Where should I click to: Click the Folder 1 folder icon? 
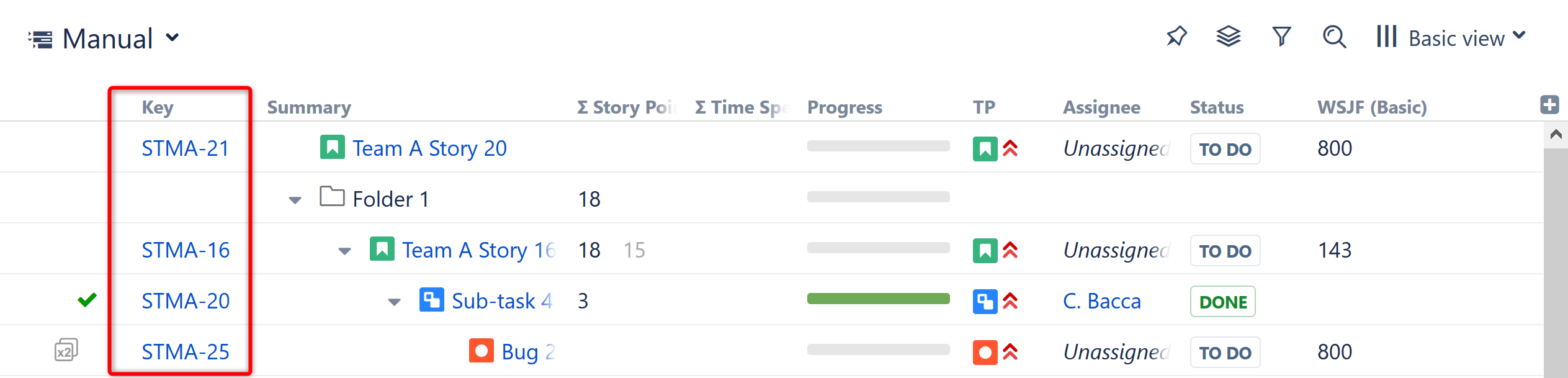tap(332, 197)
